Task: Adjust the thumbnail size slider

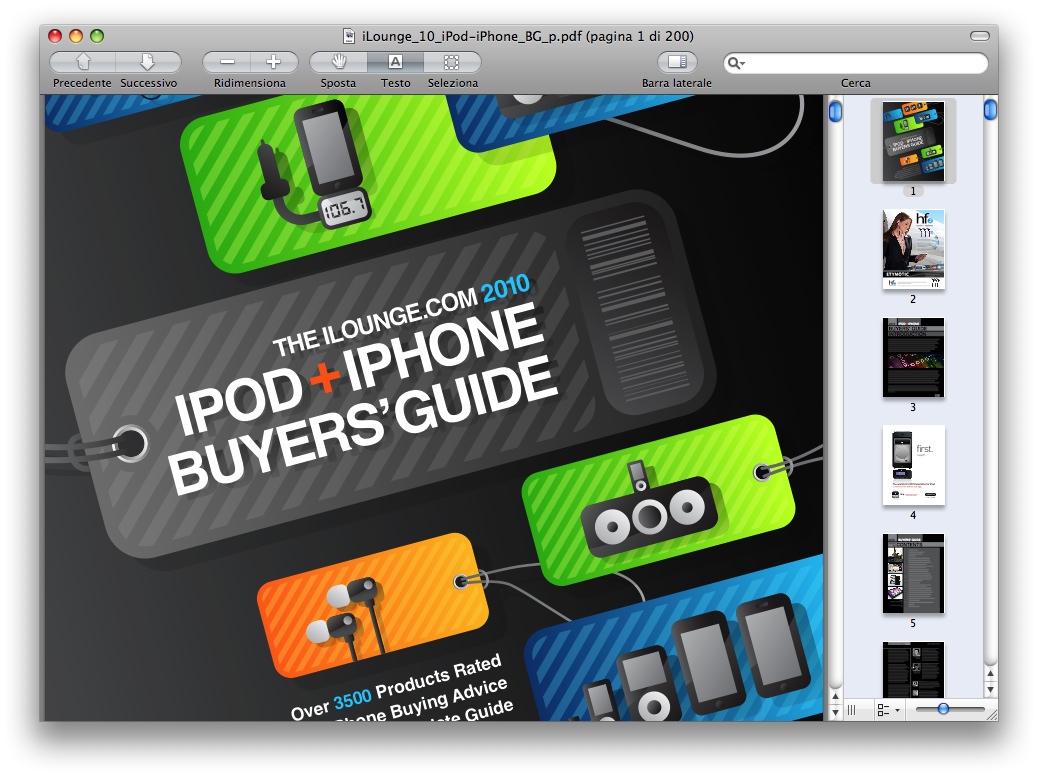Action: click(943, 709)
